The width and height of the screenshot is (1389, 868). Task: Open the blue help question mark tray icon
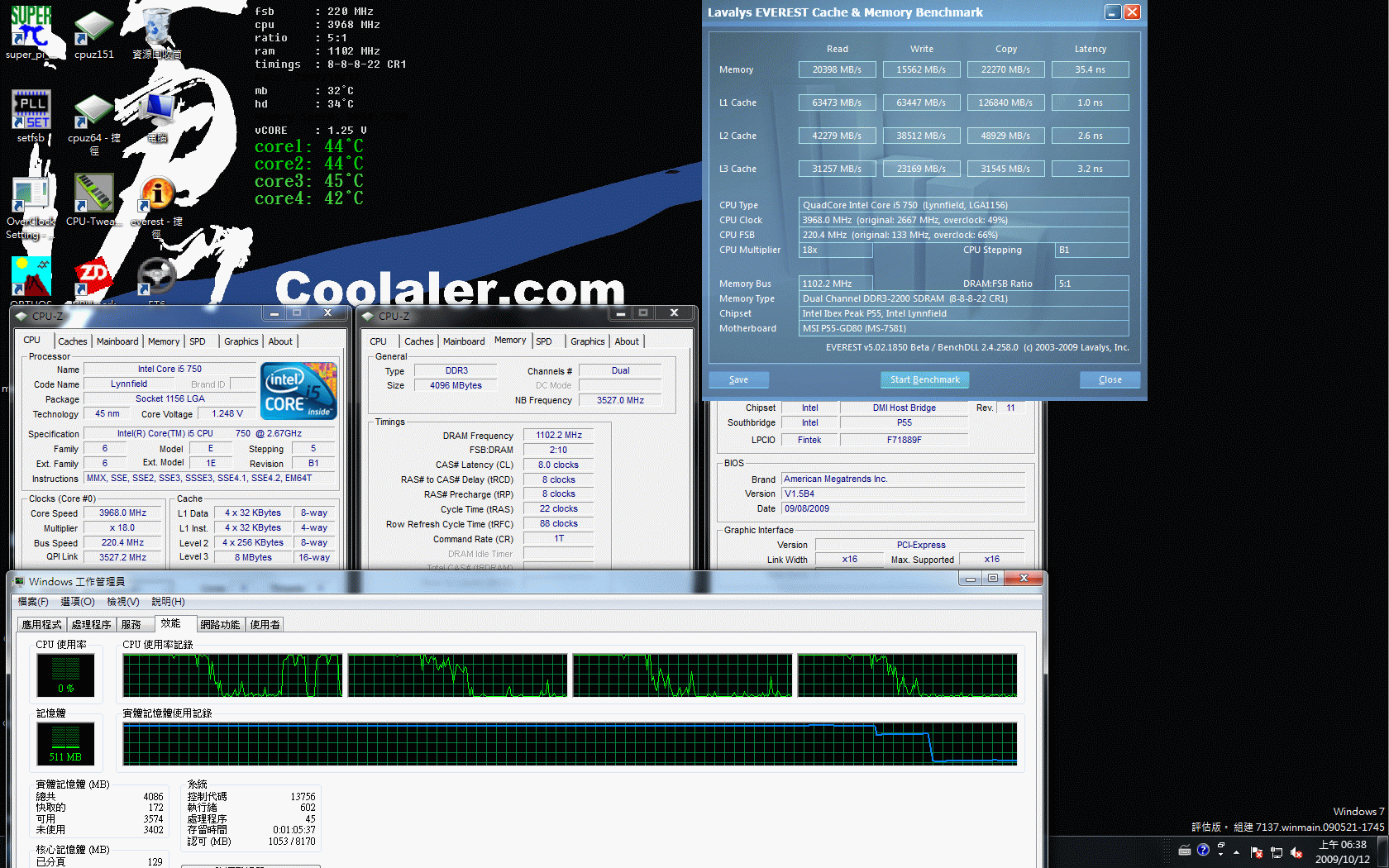coord(1203,850)
